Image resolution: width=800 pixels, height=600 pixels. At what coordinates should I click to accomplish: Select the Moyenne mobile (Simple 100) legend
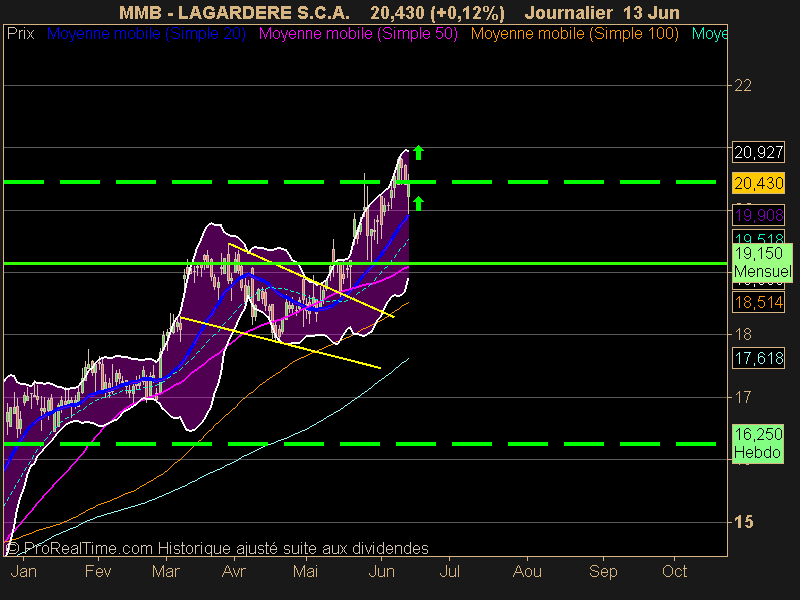(574, 34)
